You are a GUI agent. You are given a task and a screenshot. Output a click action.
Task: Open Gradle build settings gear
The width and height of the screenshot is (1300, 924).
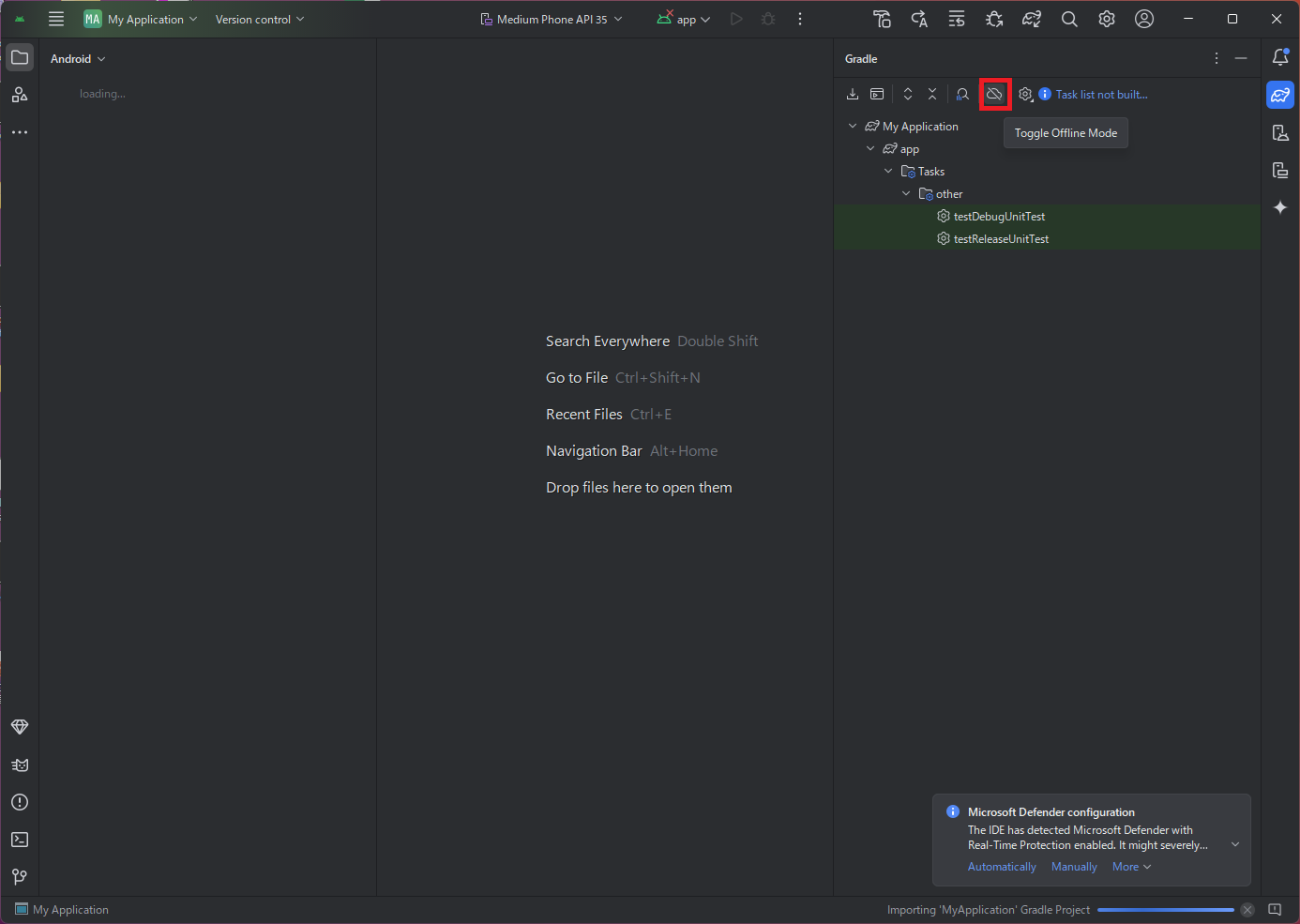click(1025, 95)
